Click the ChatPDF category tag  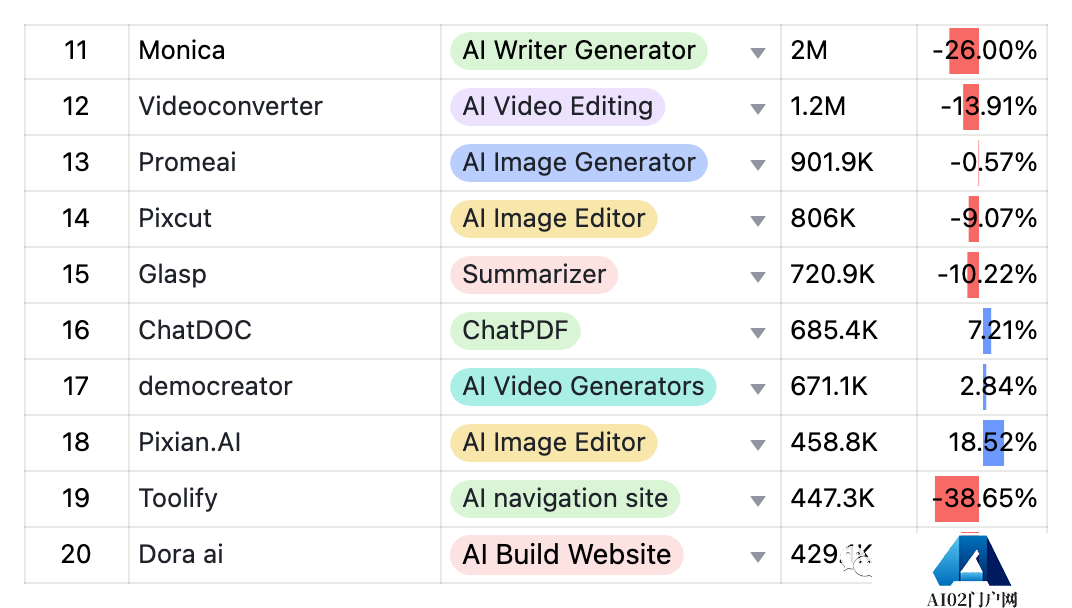[515, 331]
